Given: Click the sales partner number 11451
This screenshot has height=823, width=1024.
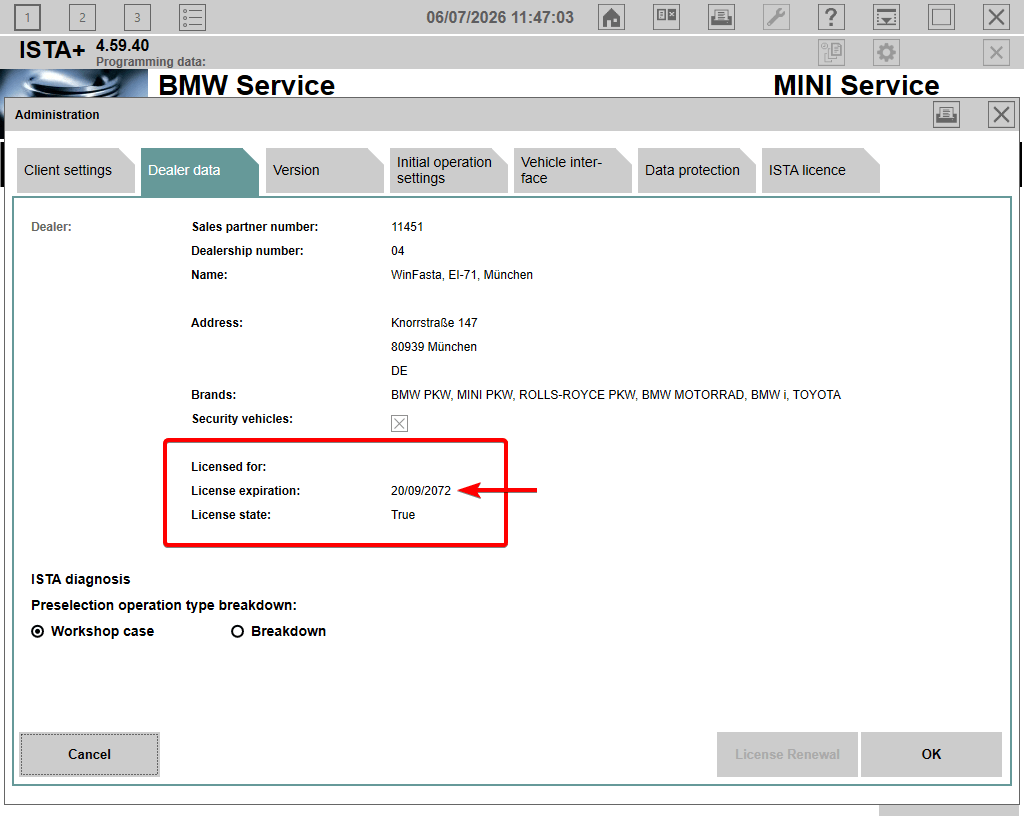Looking at the screenshot, I should point(407,227).
